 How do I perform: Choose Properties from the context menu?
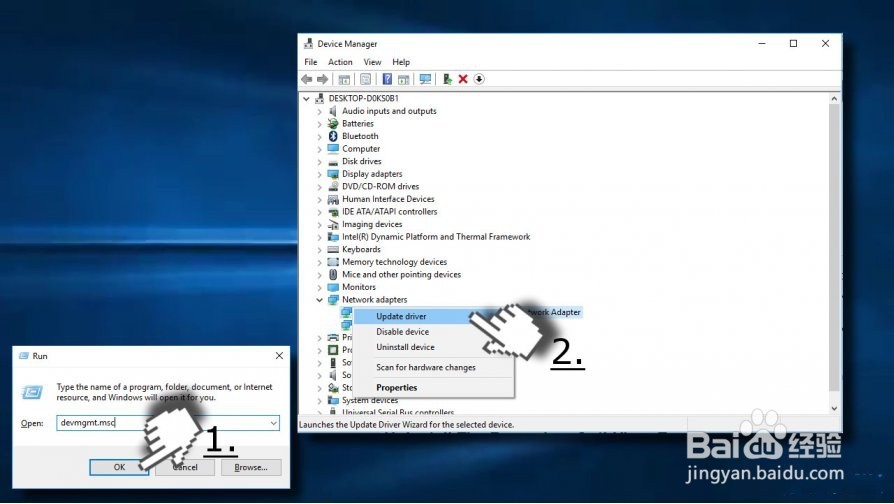[x=433, y=388]
